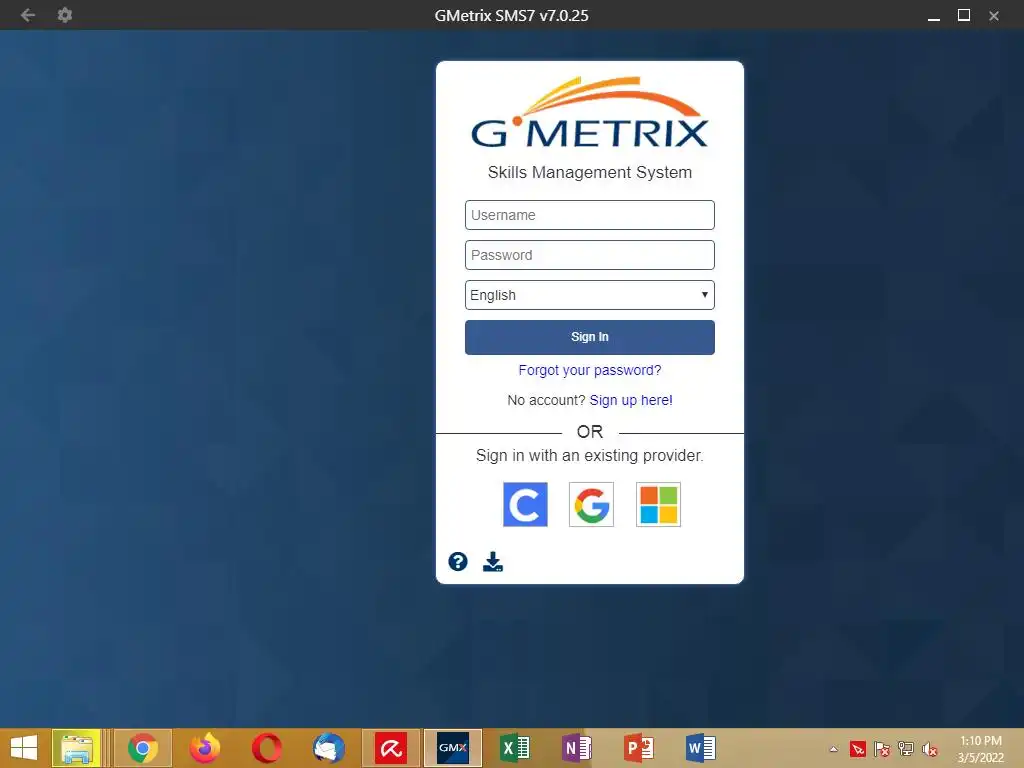Maximize the GMetrix SMS7 window

pos(964,15)
